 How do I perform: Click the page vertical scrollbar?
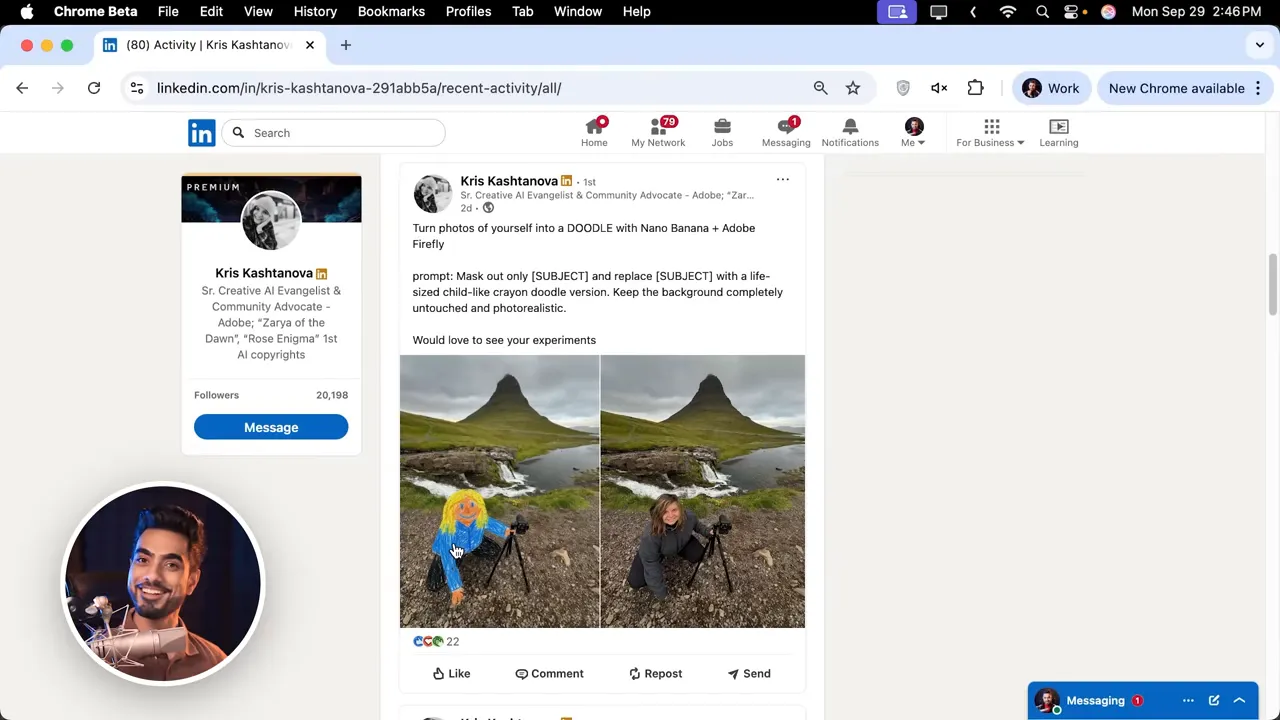click(x=1273, y=285)
